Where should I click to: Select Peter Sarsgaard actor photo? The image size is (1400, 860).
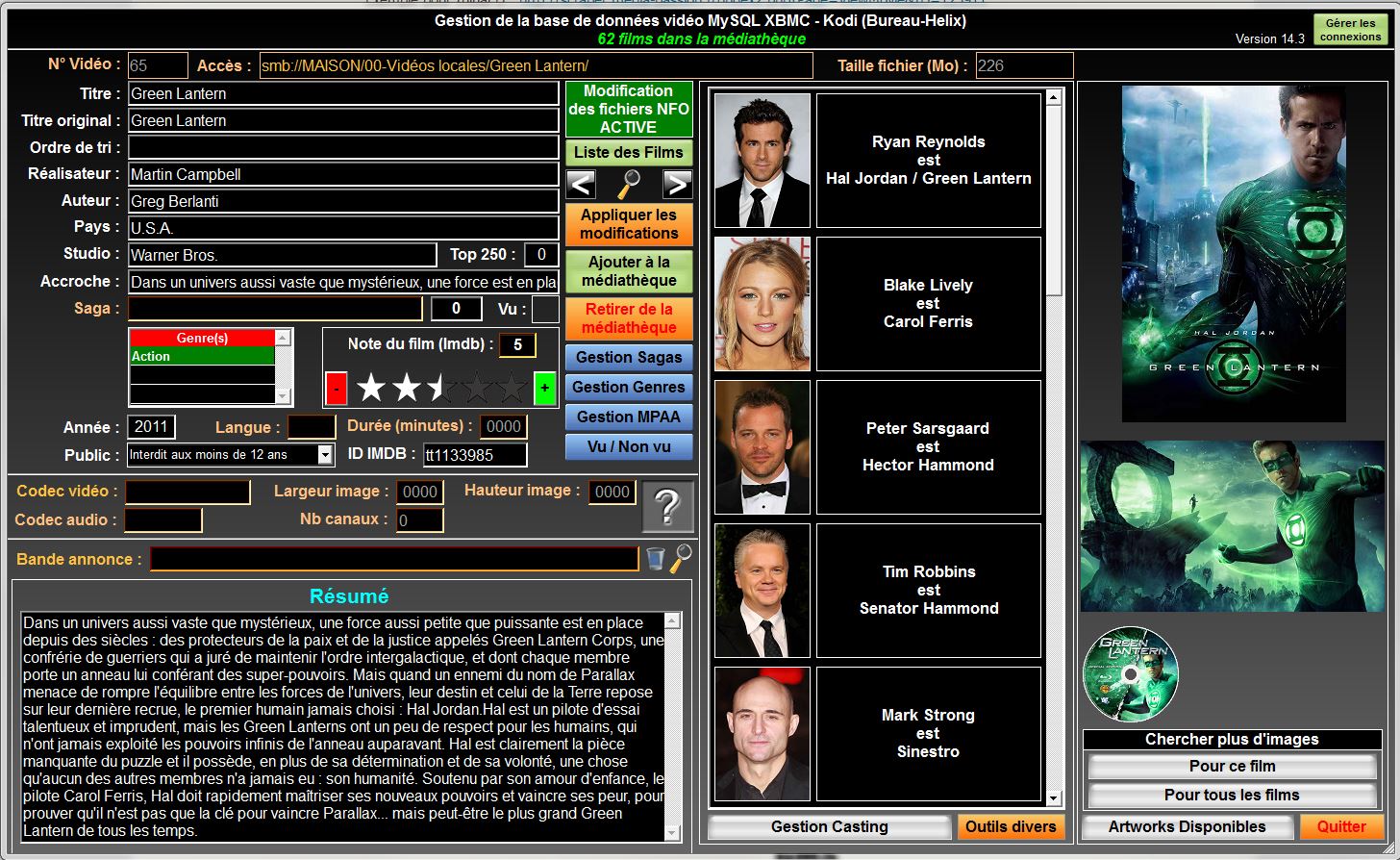762,447
